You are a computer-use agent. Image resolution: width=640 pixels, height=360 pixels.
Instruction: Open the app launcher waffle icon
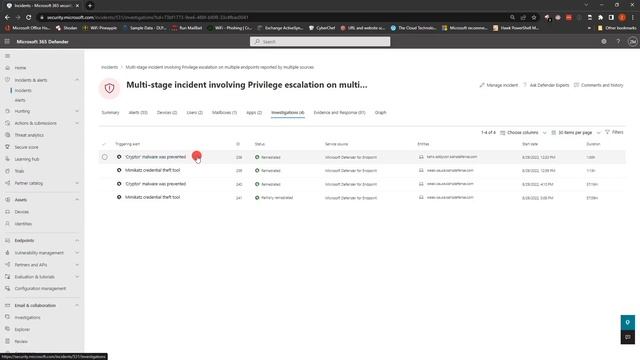coord(7,42)
